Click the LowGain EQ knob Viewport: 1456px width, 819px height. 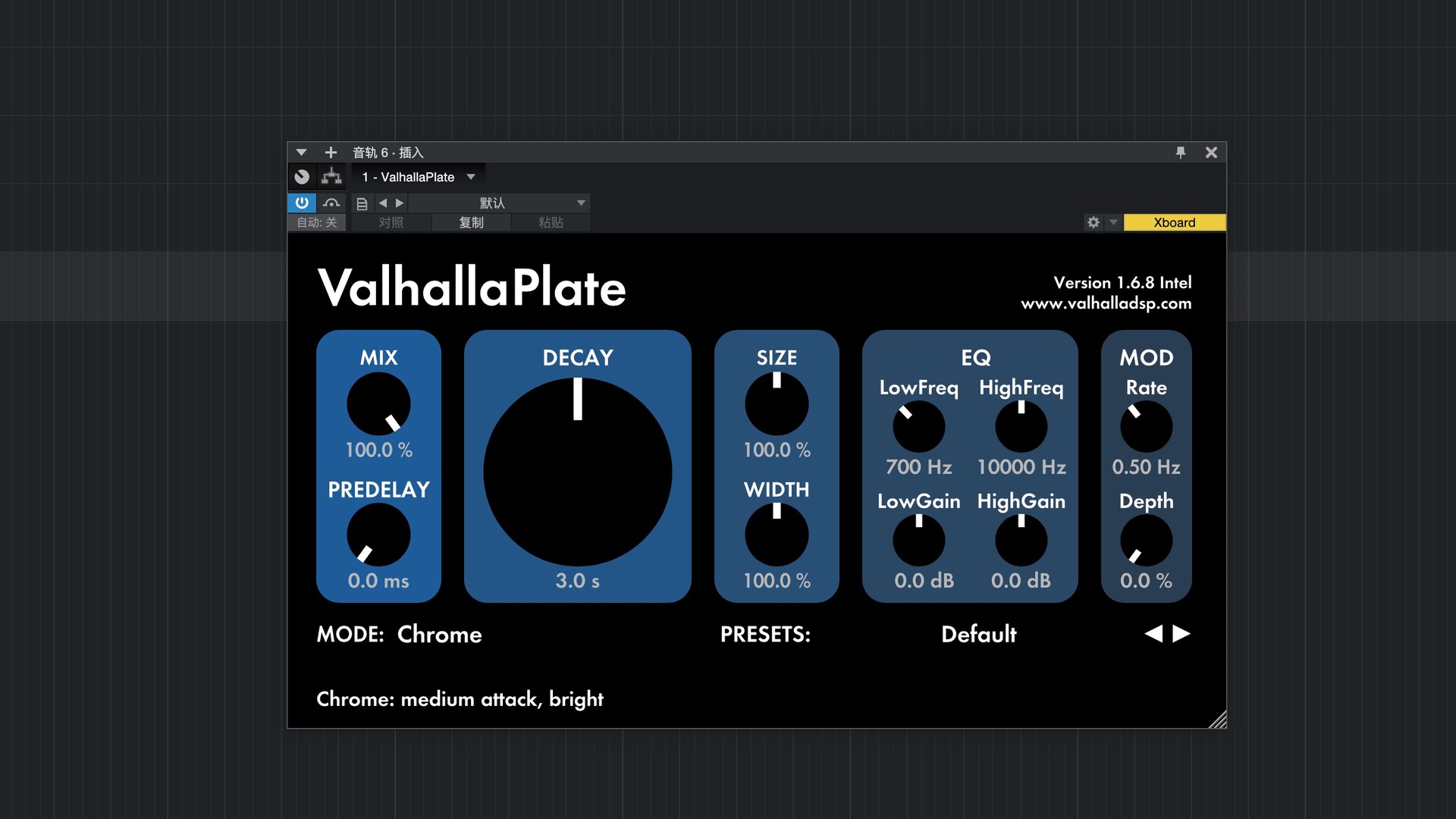[x=919, y=541]
